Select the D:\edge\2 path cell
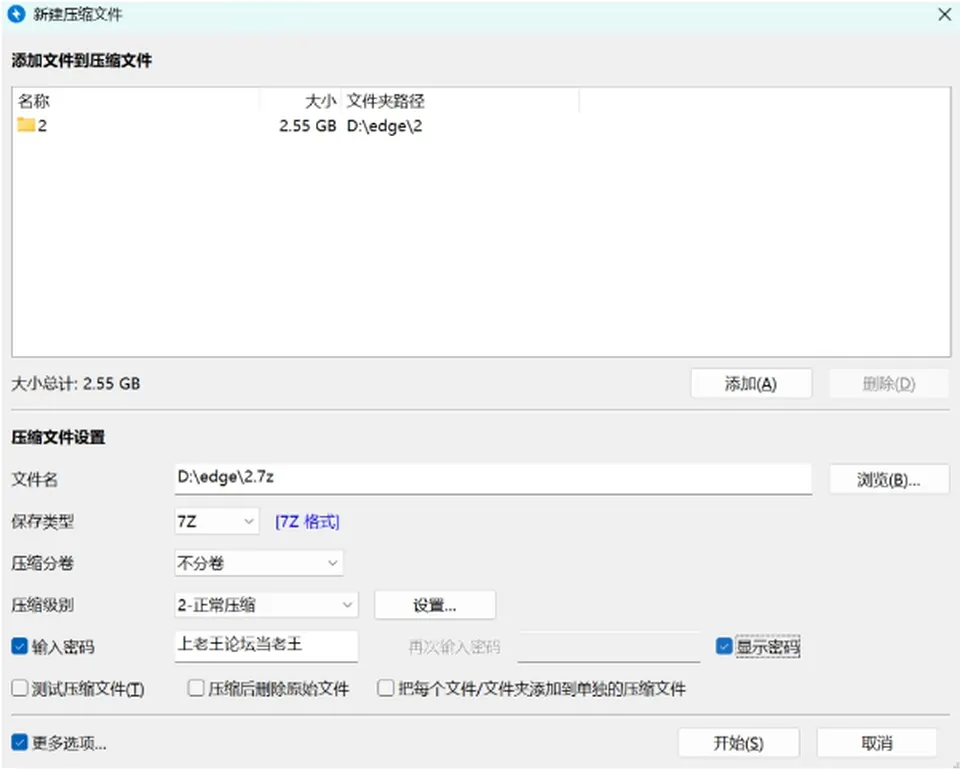This screenshot has height=770, width=960. (384, 125)
